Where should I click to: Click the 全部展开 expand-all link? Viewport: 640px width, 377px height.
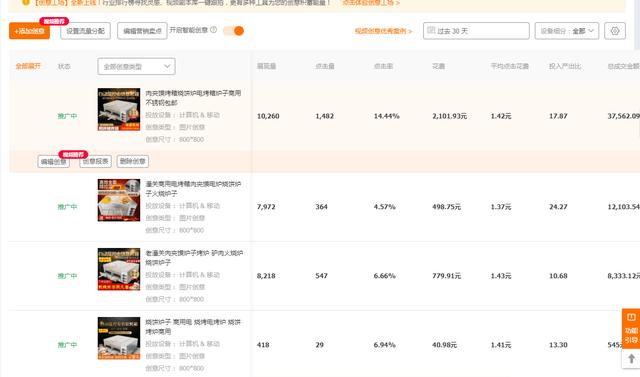pos(28,66)
